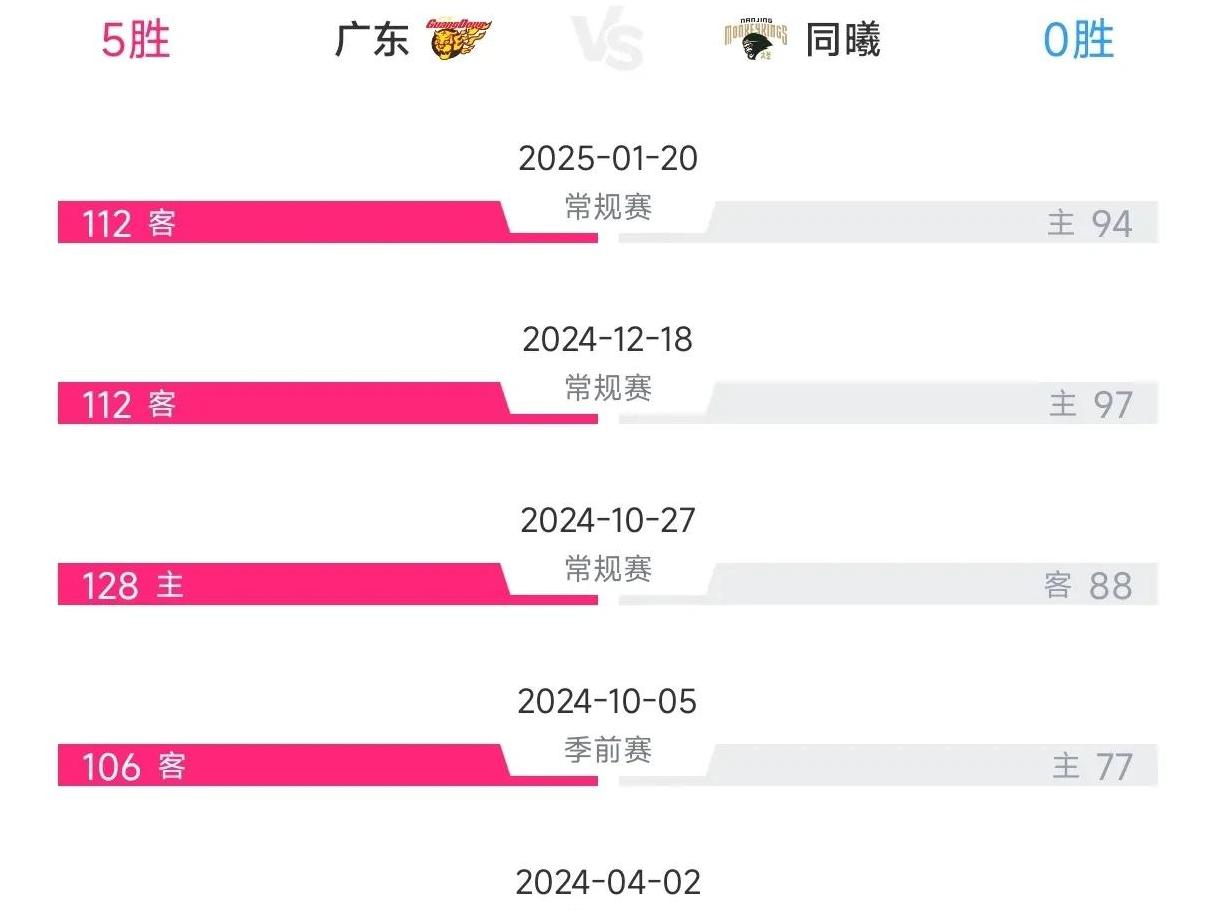Select 常规赛 label under 2024-10-27
This screenshot has width=1216, height=911.
(608, 568)
